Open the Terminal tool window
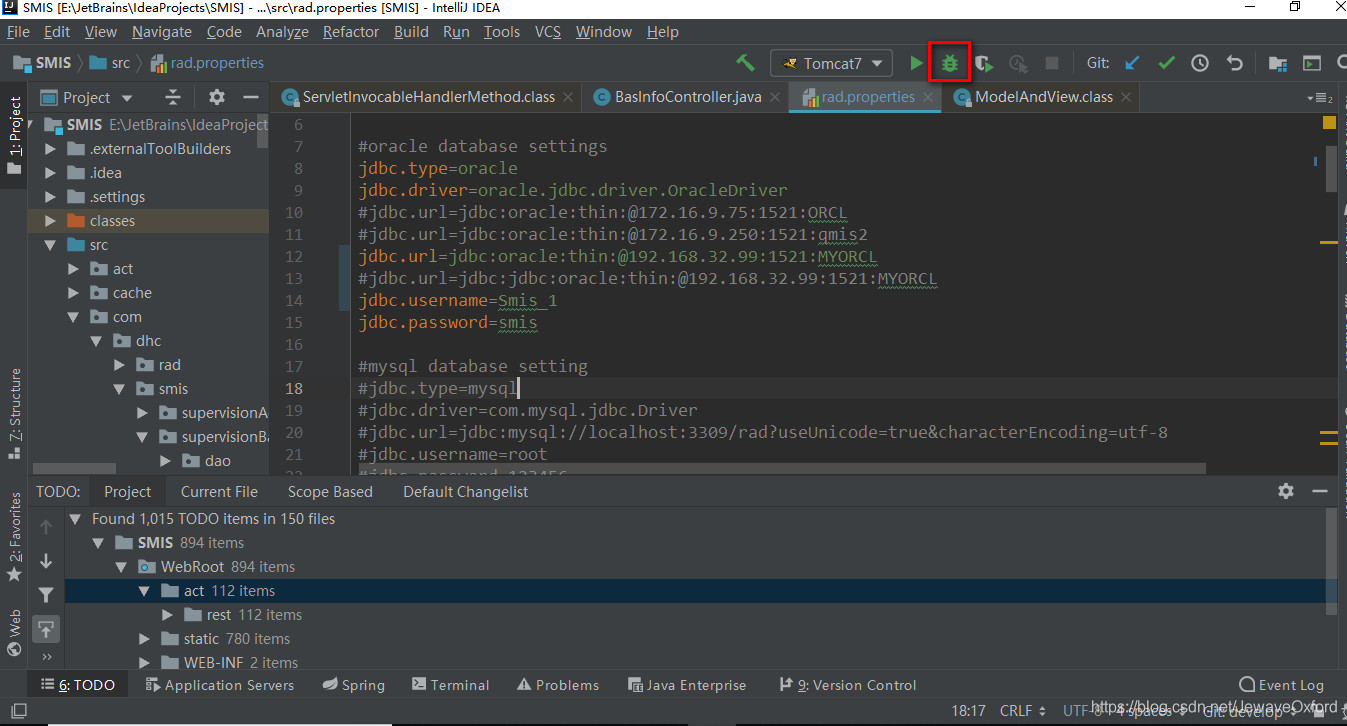Screen dimensions: 1347x726 (x=450, y=685)
